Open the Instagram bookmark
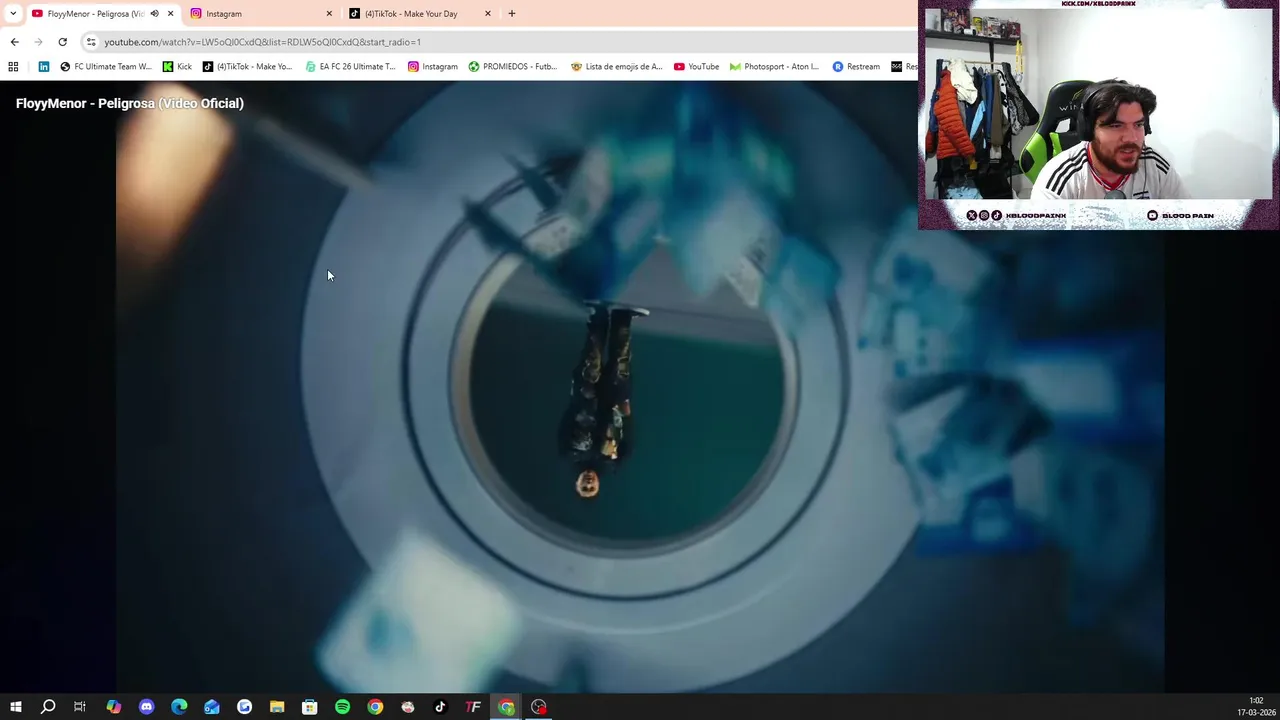1280x720 pixels. click(432, 67)
